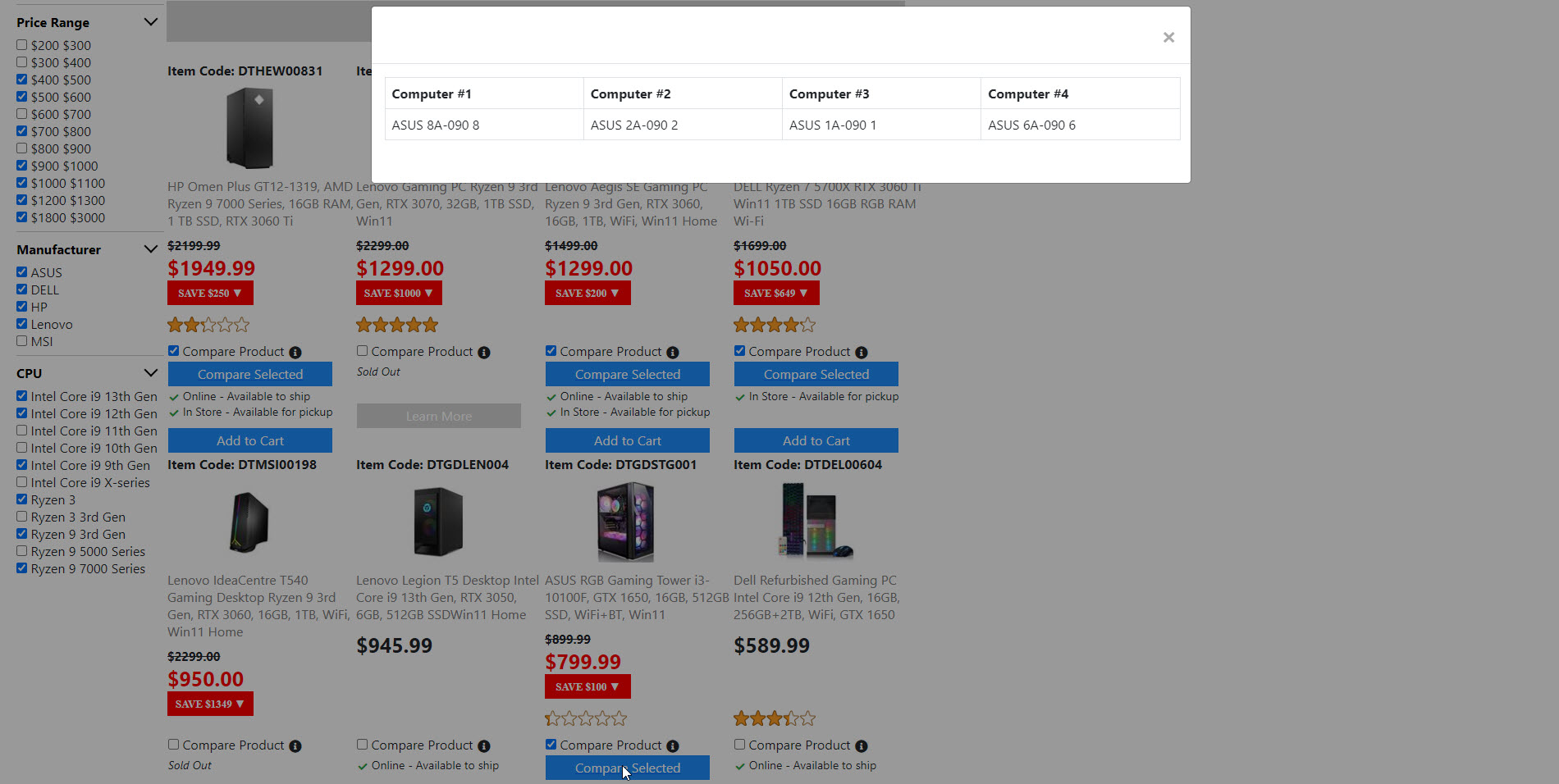Collapse the CPU filter section
Viewport: 1559px width, 784px height.
point(150,373)
